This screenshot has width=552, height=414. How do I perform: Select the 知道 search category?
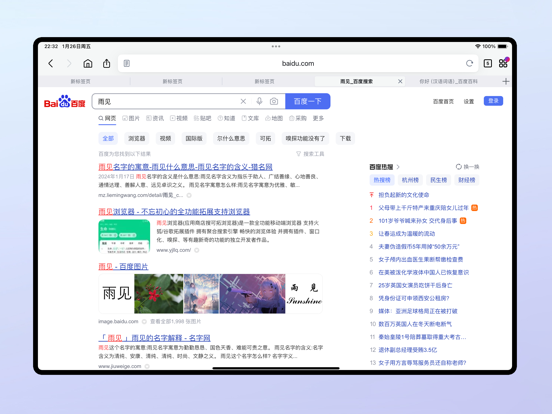click(226, 118)
